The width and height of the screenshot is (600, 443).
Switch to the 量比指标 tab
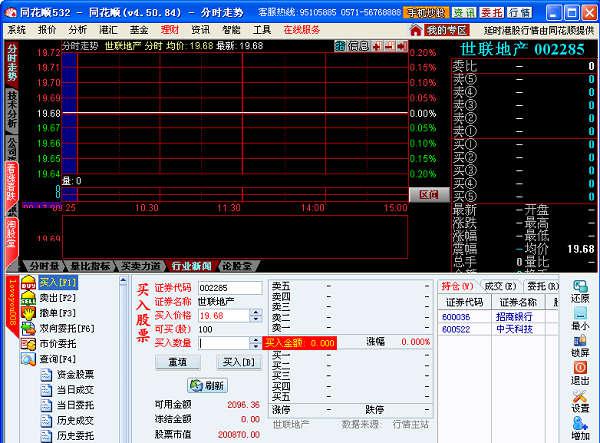90,266
